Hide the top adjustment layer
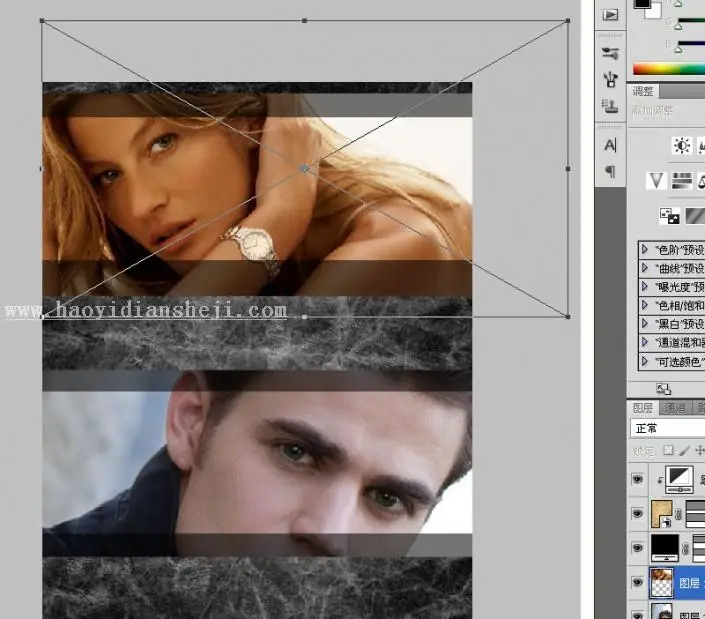Image resolution: width=705 pixels, height=619 pixels. [638, 480]
